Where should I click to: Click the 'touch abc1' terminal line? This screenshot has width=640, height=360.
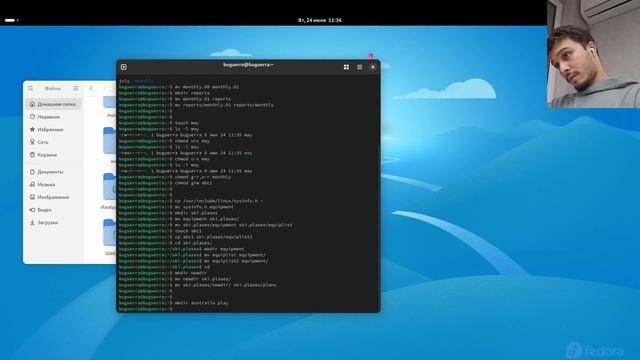pos(160,231)
